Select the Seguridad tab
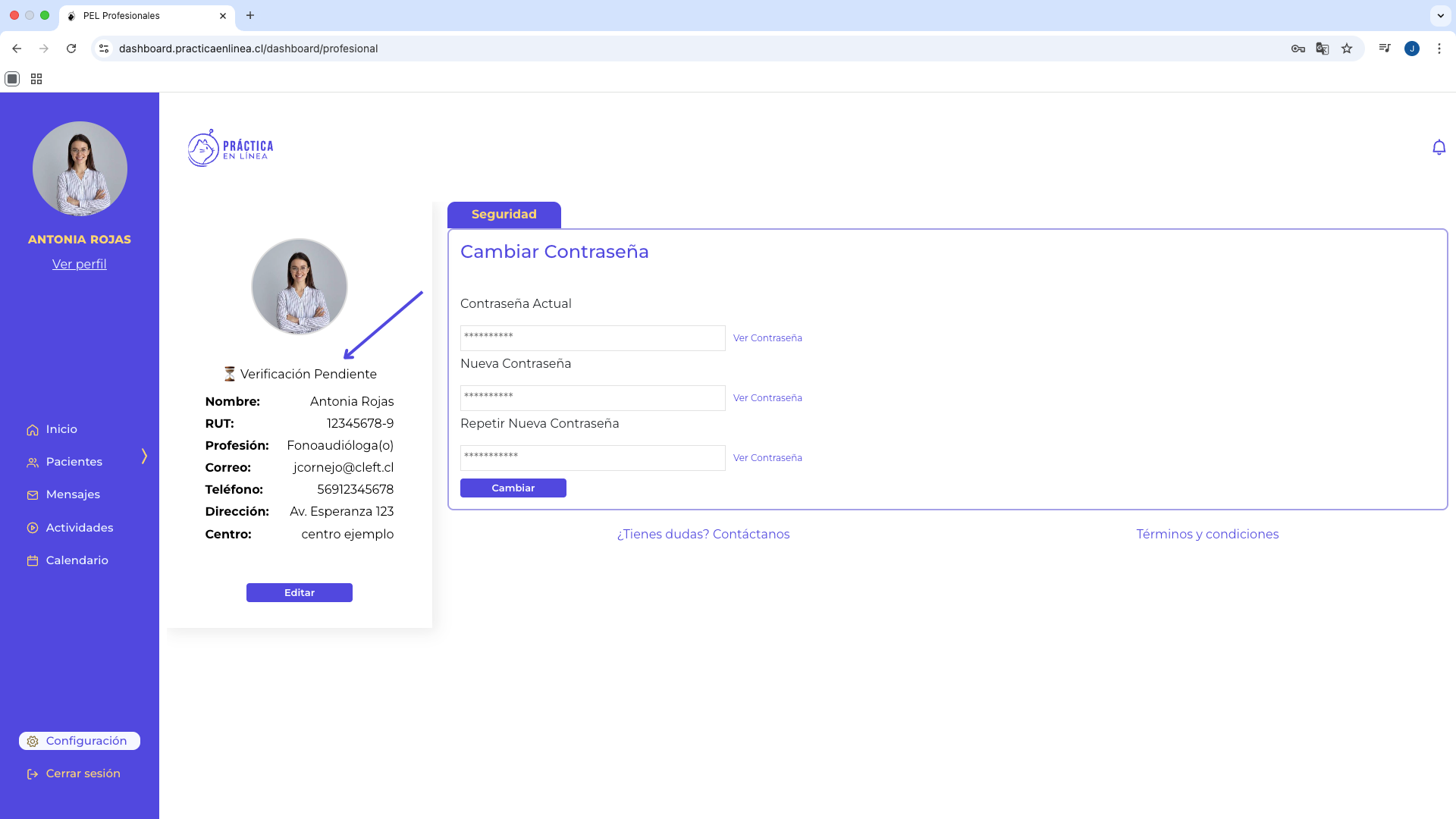1456x819 pixels. click(x=504, y=215)
